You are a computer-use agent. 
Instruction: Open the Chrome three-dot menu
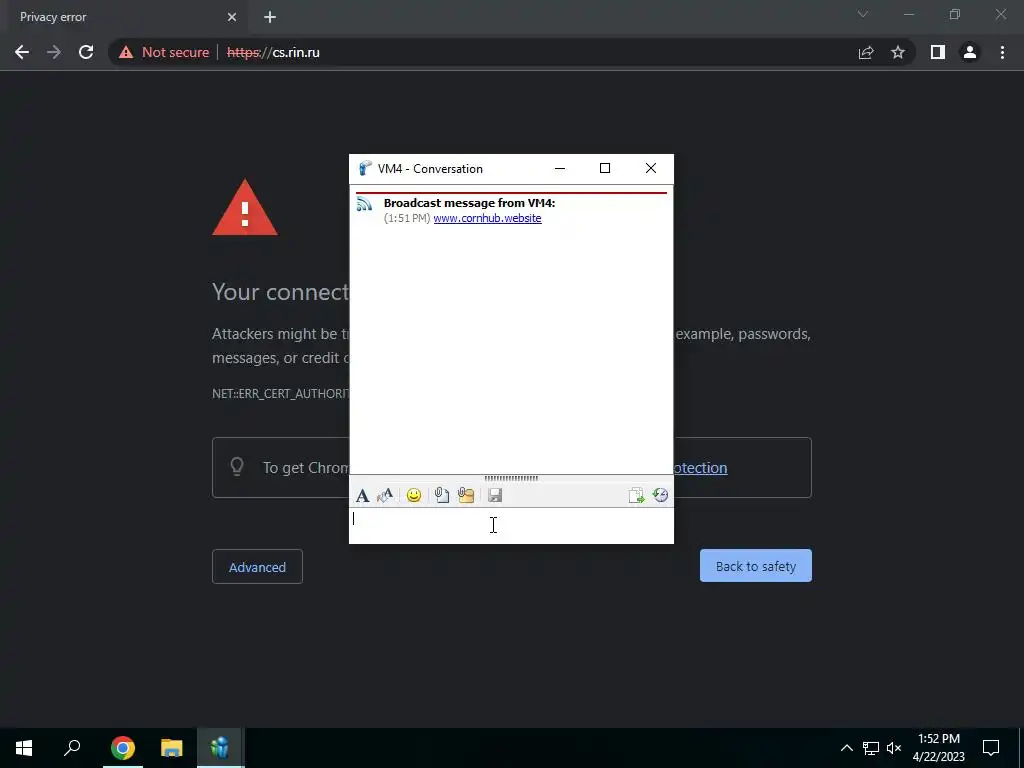pos(1002,52)
